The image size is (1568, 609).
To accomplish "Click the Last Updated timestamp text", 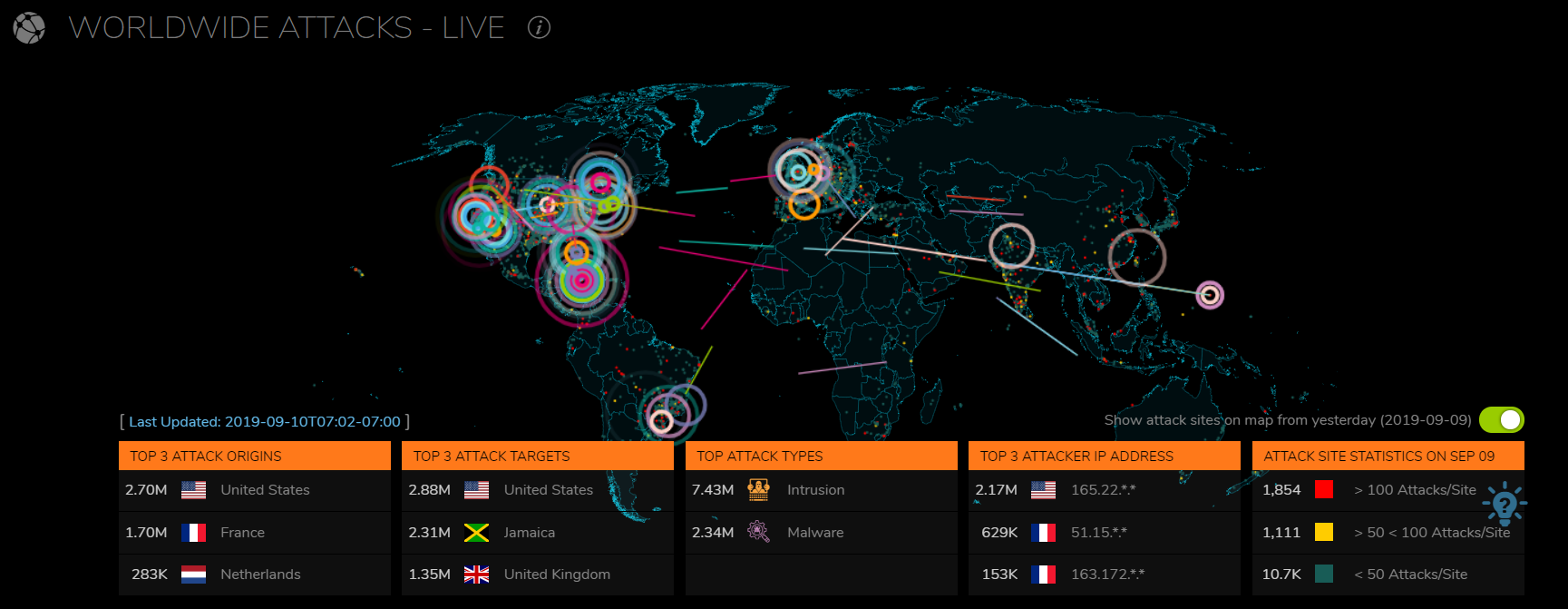I will click(x=265, y=422).
